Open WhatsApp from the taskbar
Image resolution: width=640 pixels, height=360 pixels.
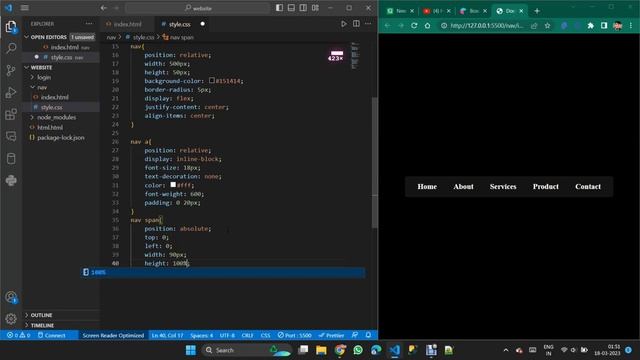(358, 350)
